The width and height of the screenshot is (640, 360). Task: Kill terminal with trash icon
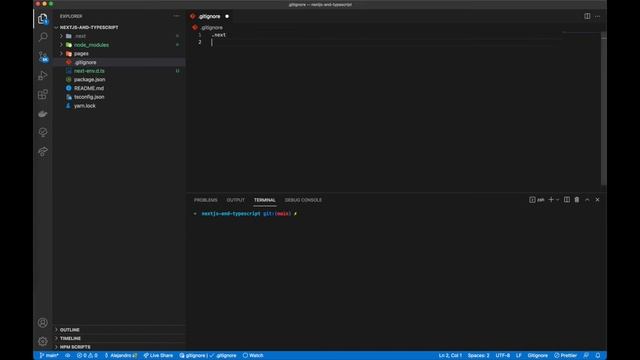pyautogui.click(x=577, y=200)
